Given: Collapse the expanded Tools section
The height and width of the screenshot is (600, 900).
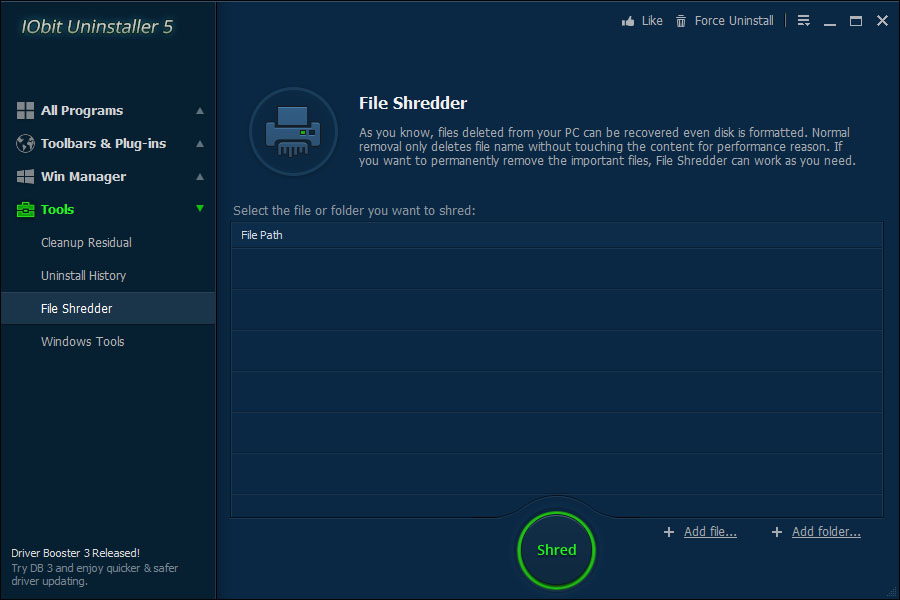Looking at the screenshot, I should tap(200, 209).
